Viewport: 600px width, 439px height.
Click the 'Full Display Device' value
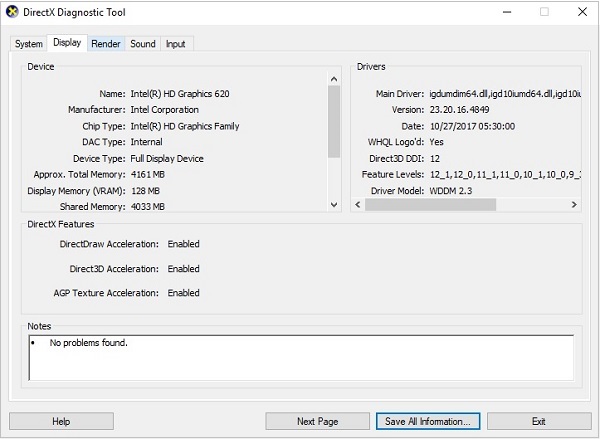[x=167, y=158]
